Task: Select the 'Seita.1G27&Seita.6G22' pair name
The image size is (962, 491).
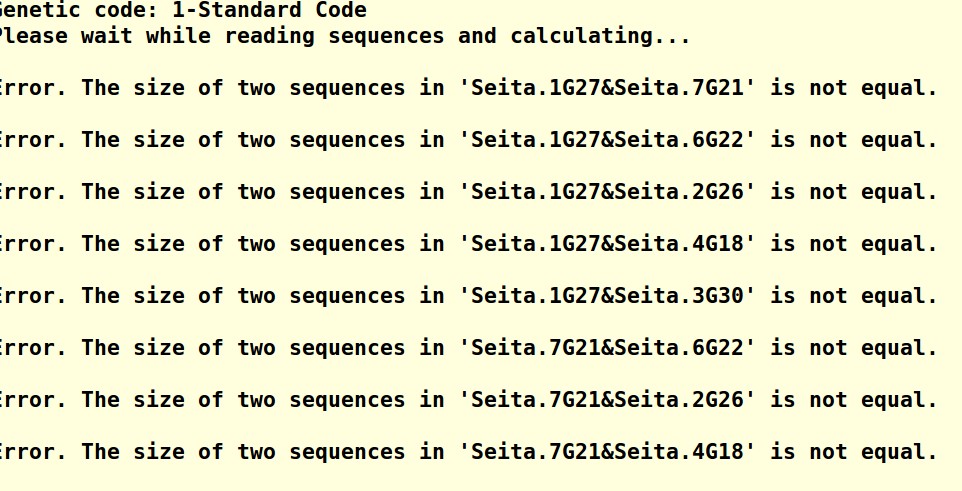Action: [607, 139]
